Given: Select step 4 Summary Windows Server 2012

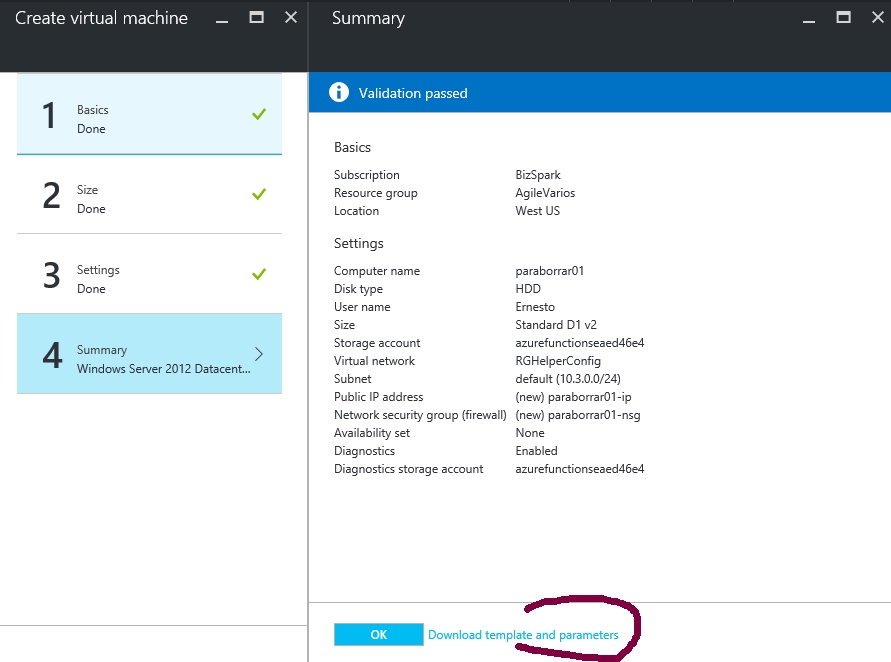Looking at the screenshot, I should coord(149,353).
